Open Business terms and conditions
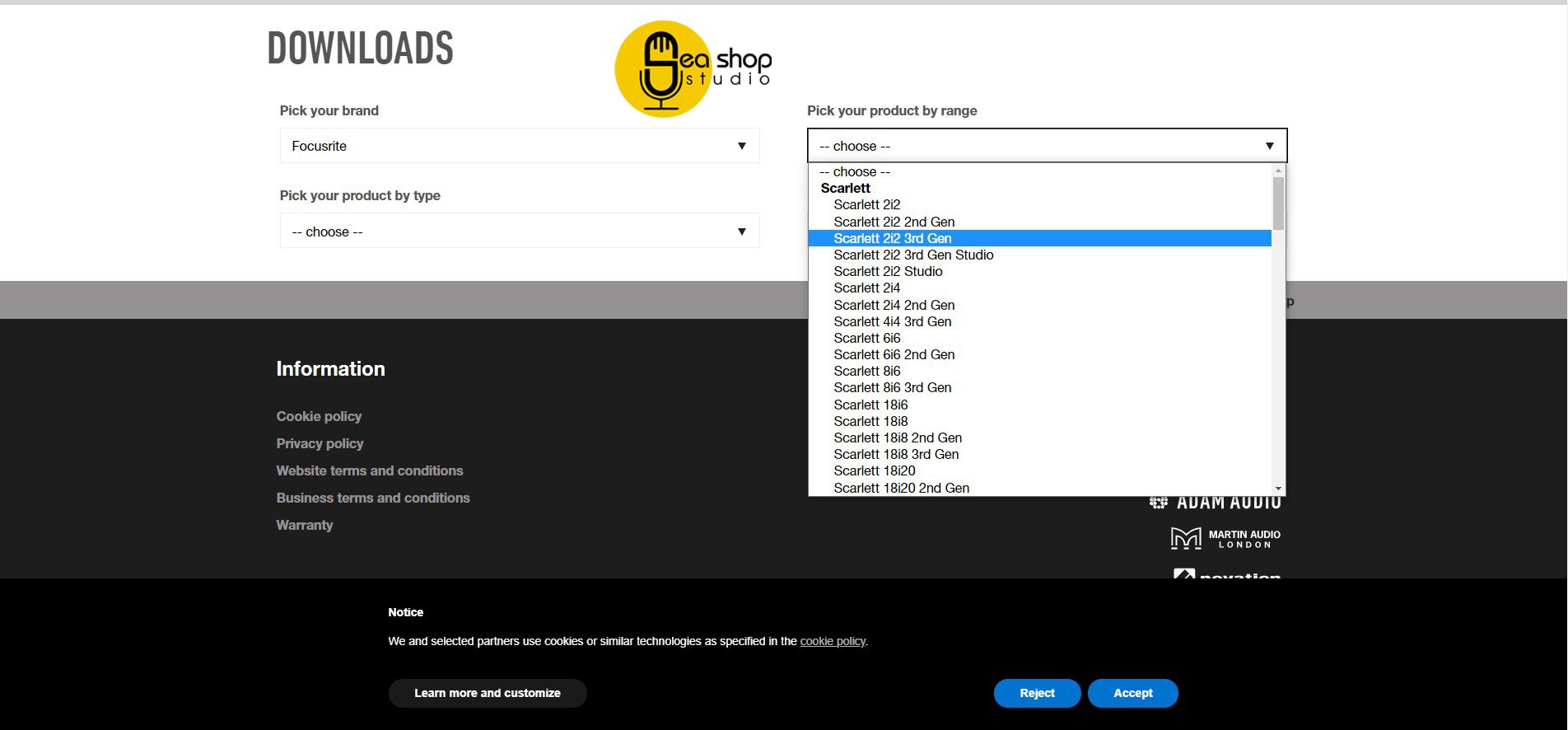Image resolution: width=1568 pixels, height=730 pixels. [x=373, y=498]
